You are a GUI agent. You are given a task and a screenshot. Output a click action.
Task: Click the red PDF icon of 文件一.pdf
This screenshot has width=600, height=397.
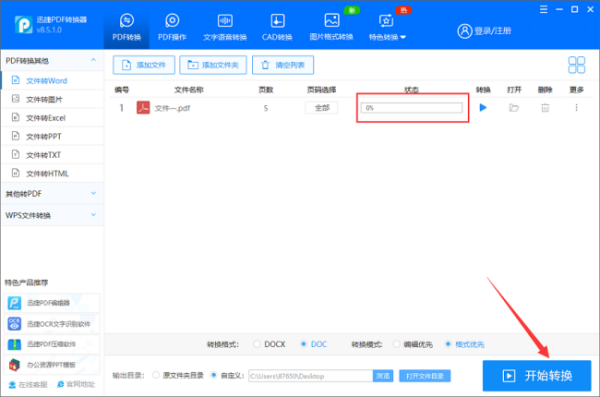coord(143,108)
